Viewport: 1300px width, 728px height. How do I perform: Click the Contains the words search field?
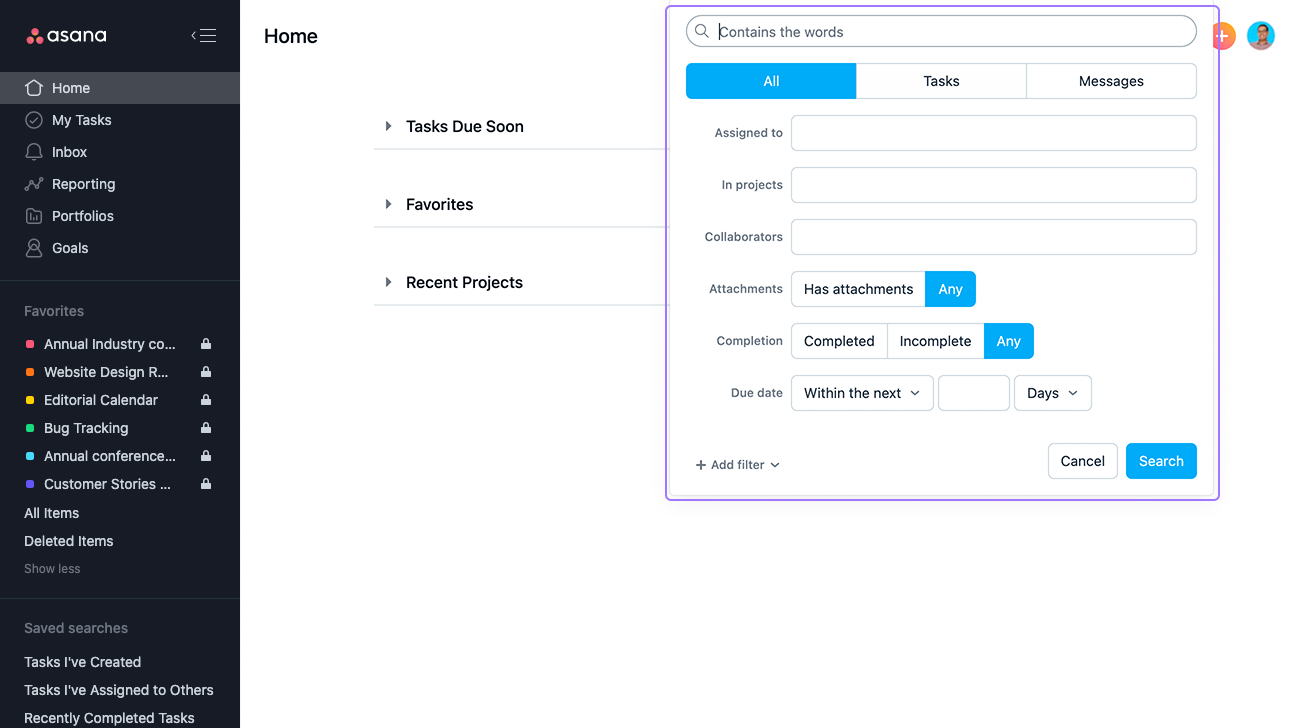click(941, 31)
